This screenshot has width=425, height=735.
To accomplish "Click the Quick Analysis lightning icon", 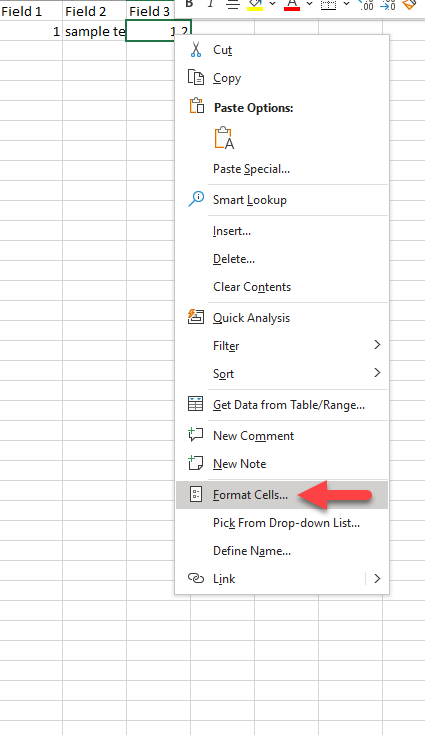I will pyautogui.click(x=196, y=317).
